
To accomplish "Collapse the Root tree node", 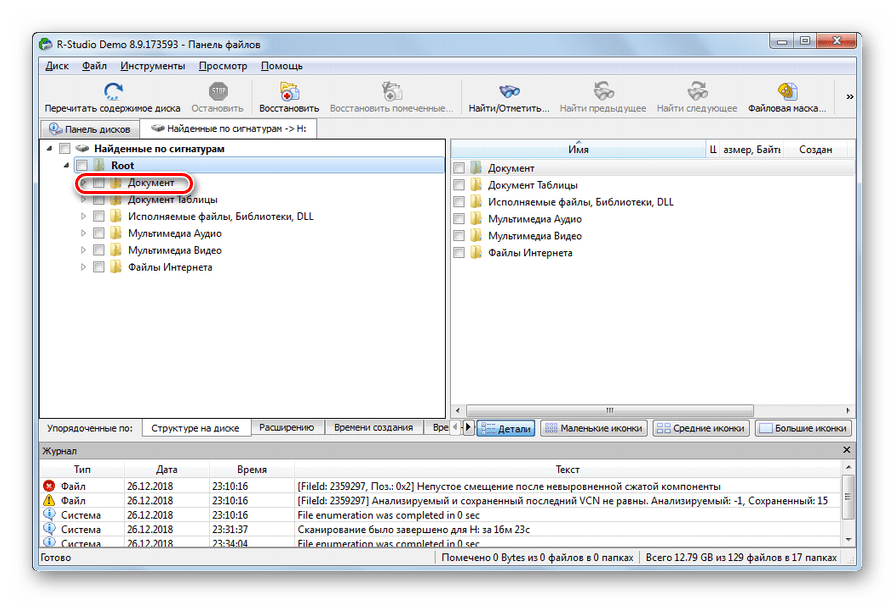I will (x=66, y=166).
